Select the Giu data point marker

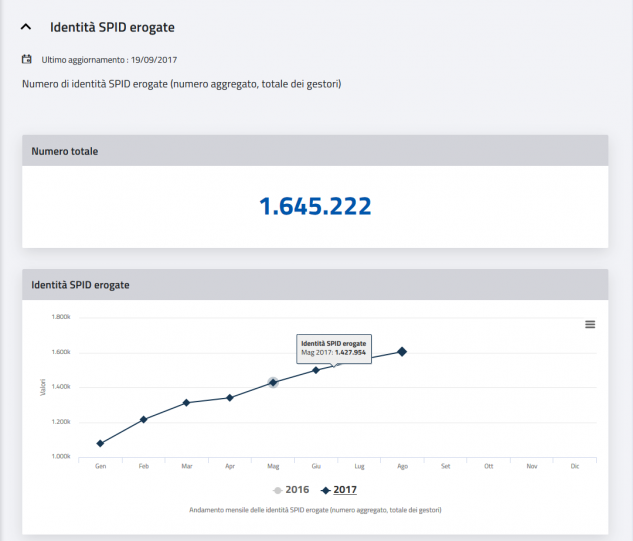316,370
